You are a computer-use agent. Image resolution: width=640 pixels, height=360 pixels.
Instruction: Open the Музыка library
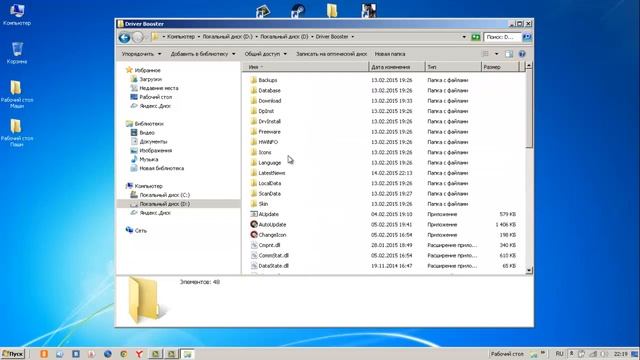[x=149, y=160]
